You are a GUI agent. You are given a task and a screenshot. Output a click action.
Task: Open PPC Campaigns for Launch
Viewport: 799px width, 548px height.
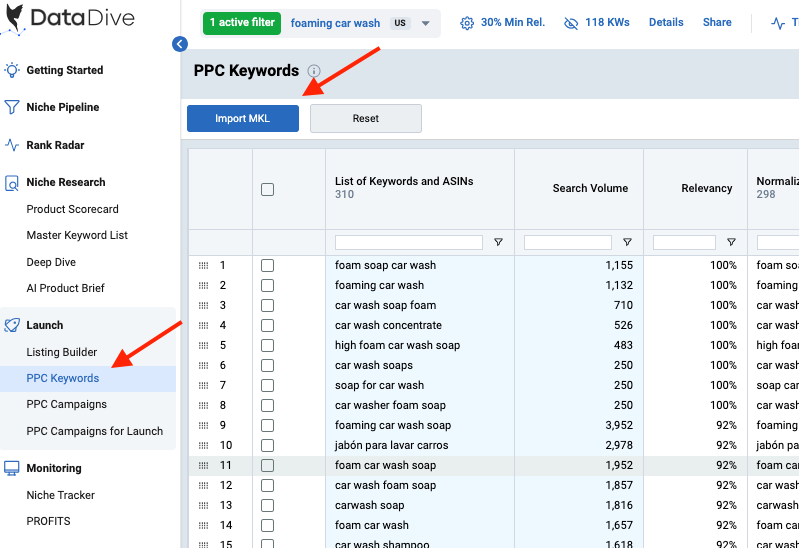pos(95,431)
